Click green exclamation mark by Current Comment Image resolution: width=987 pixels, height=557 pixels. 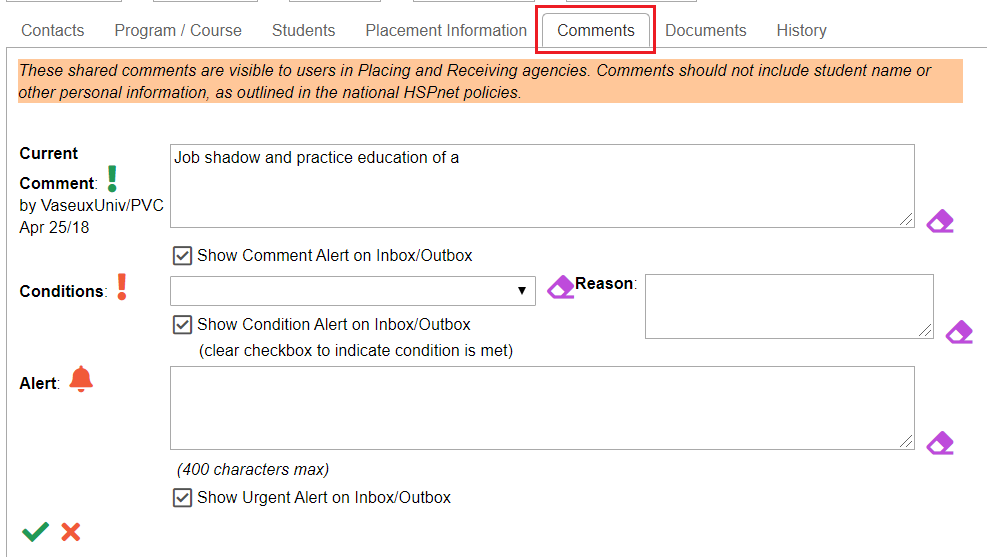point(112,179)
